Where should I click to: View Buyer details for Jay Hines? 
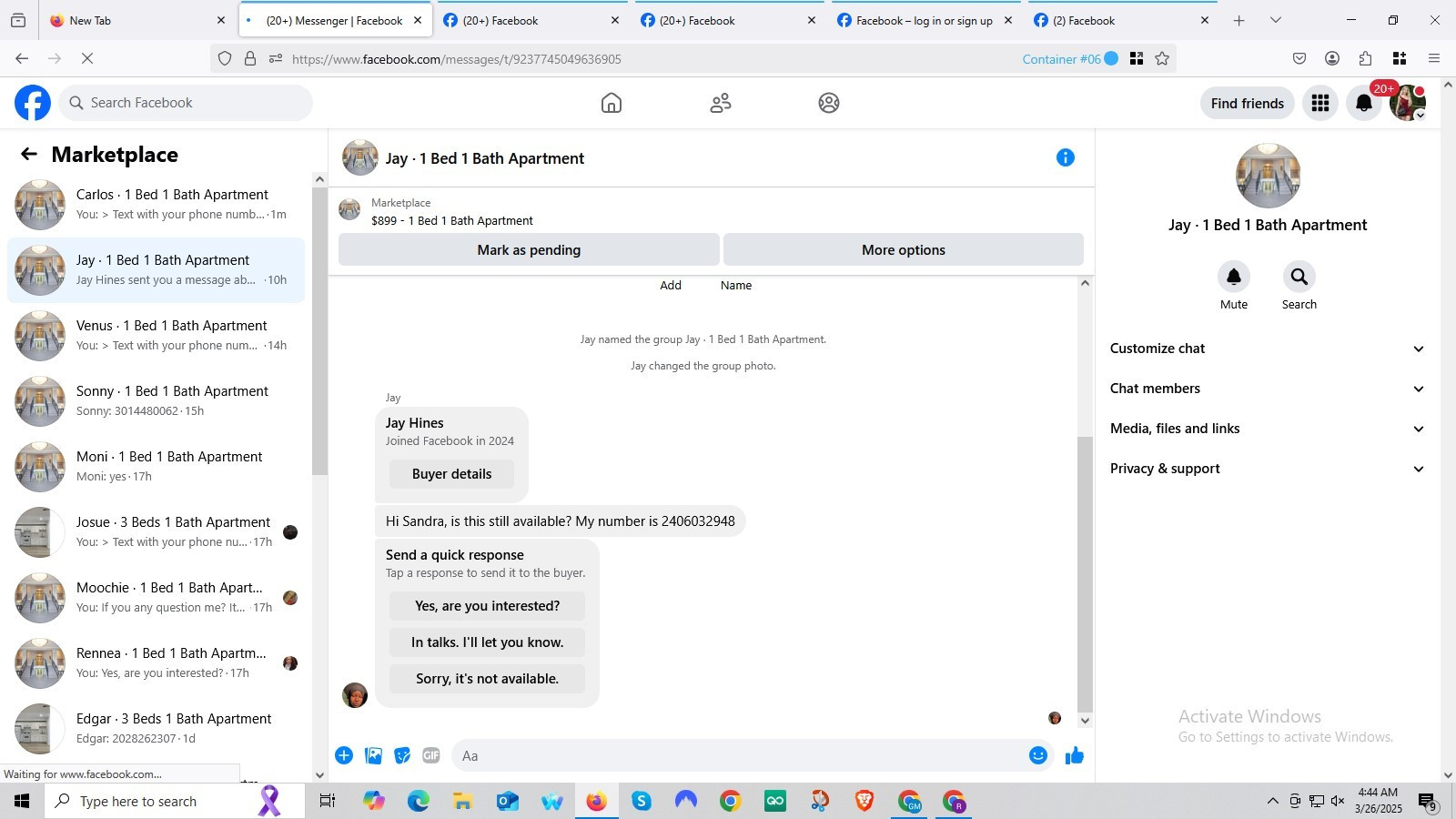pyautogui.click(x=451, y=474)
